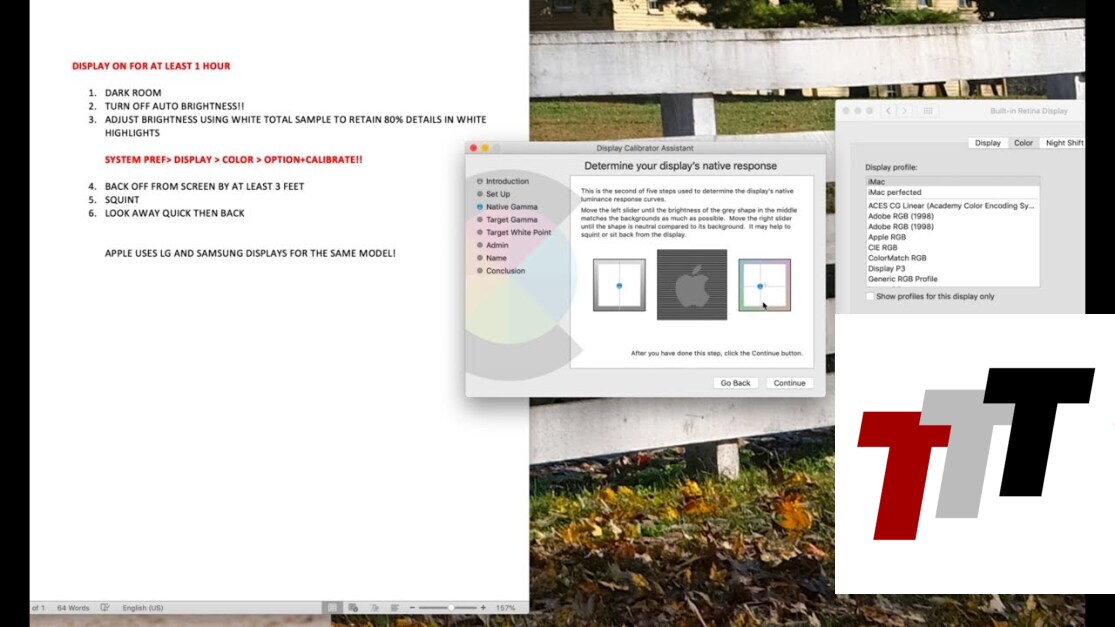Enable Show profiles for this display only
Viewport: 1115px width, 627px height.
coord(871,297)
